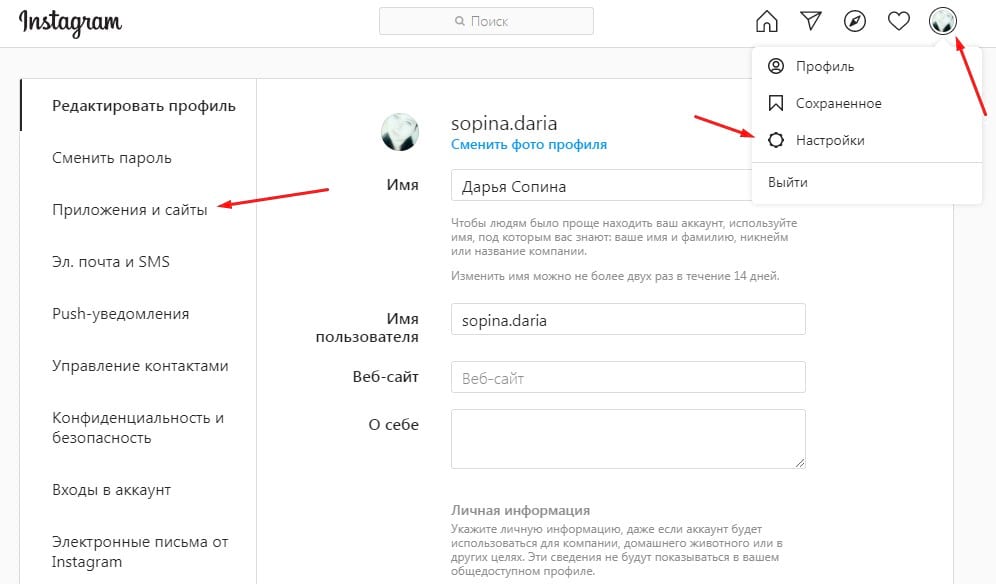
Task: Open Настройки from the dropdown menu
Action: [830, 140]
